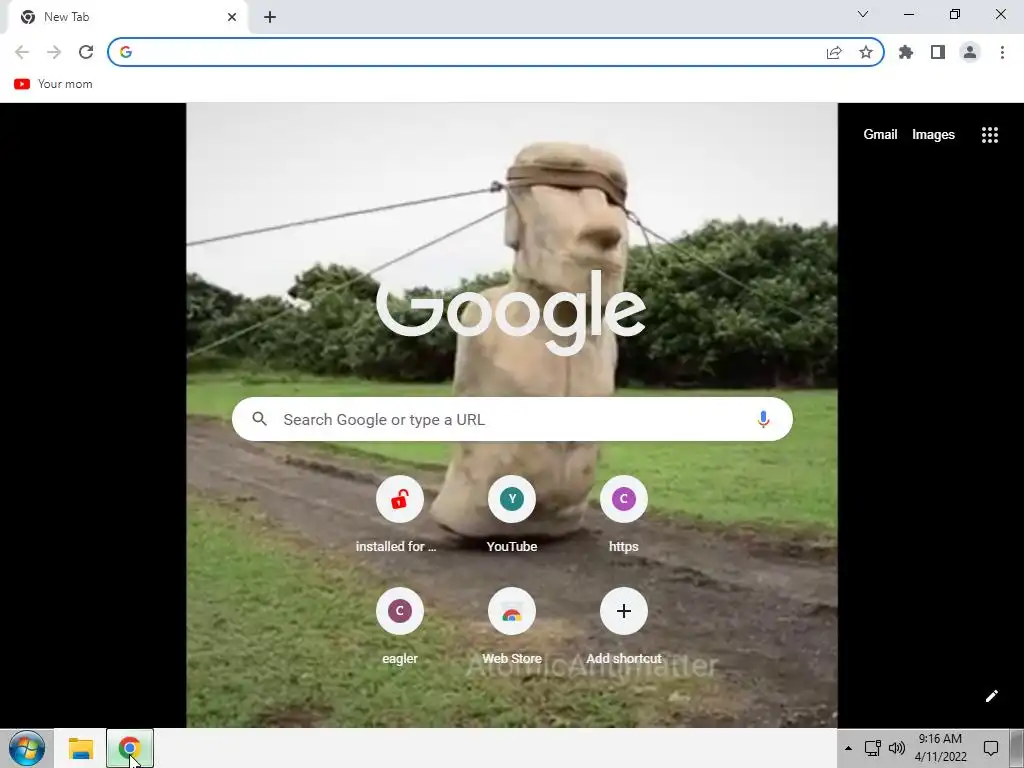This screenshot has width=1024, height=768.
Task: Share this page using the share icon
Action: coord(834,53)
